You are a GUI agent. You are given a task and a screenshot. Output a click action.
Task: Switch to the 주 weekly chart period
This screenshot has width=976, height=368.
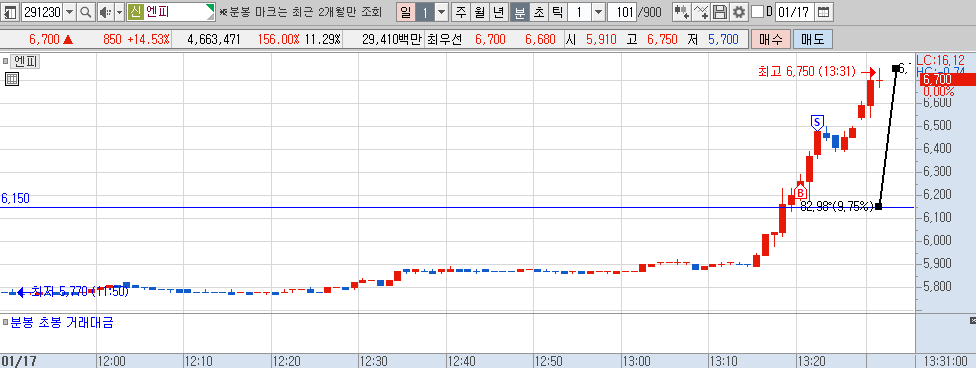[460, 12]
